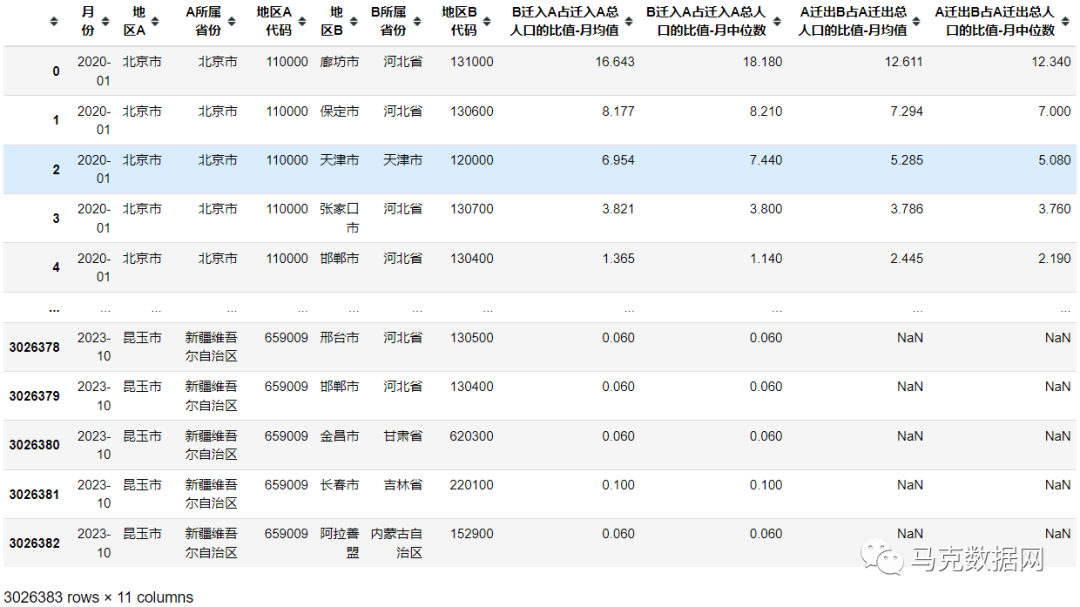Sort by A所属省份 column sort arrows
The height and width of the screenshot is (607, 1080).
(231, 21)
